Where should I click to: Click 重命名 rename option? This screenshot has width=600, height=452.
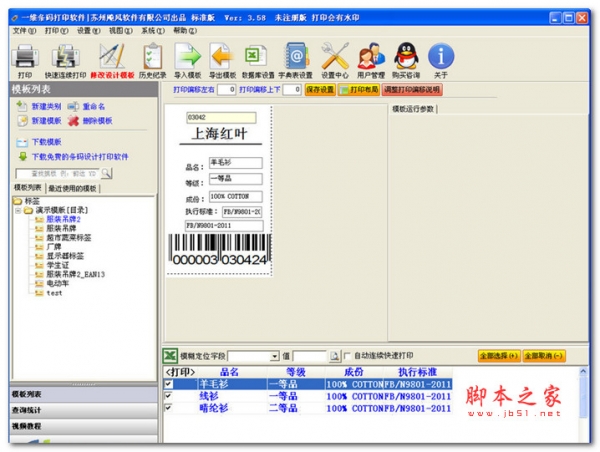point(86,106)
